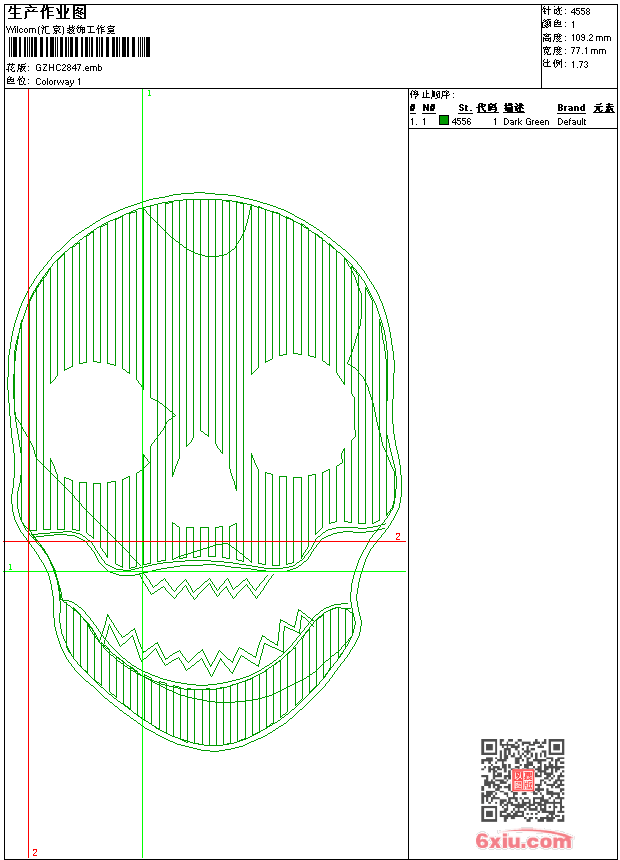
Task: Click the Brand column header
Action: coord(571,108)
